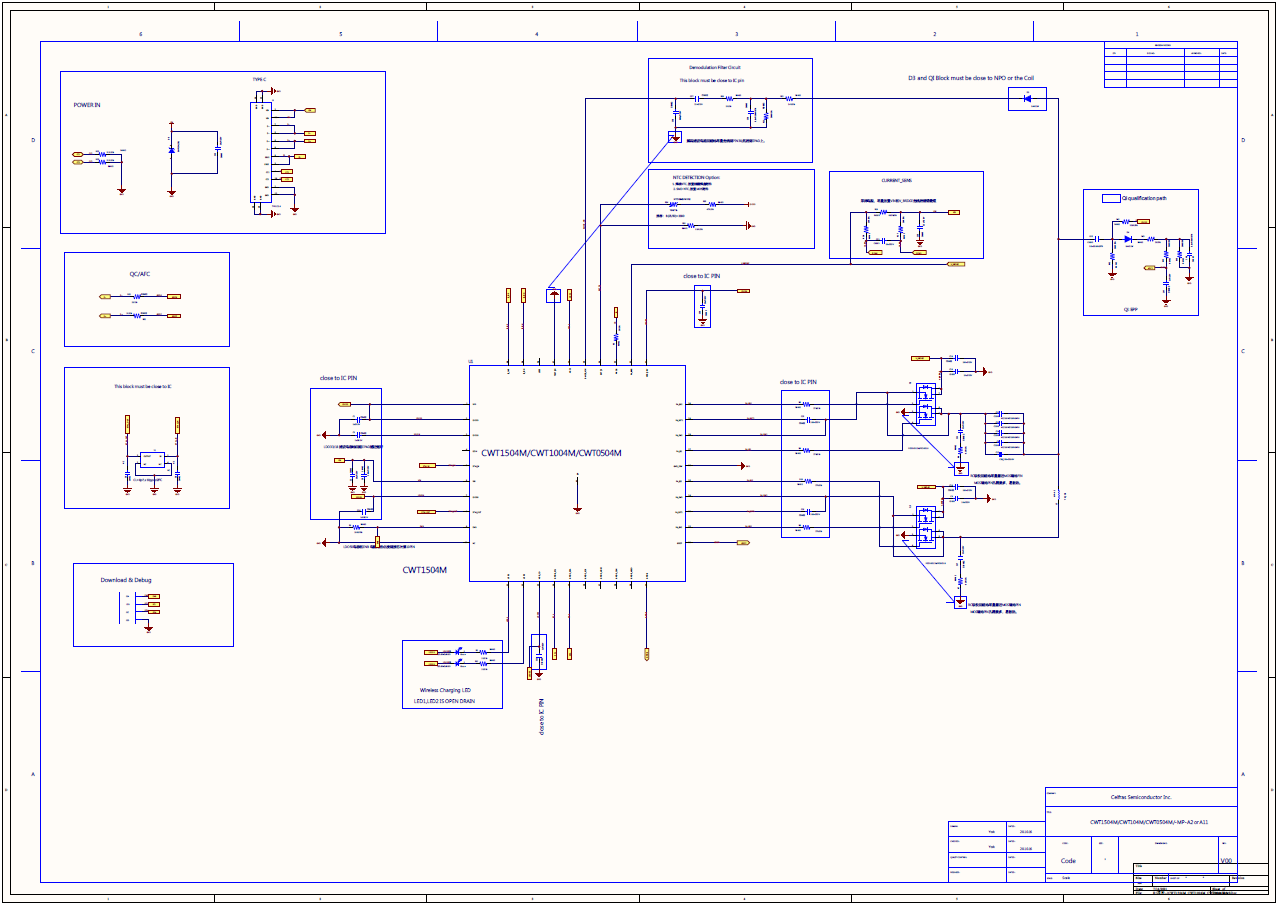Select the "CWT1504M/CWT1004M/CWT0504M" chip name
This screenshot has width=1281, height=906.
click(x=551, y=453)
